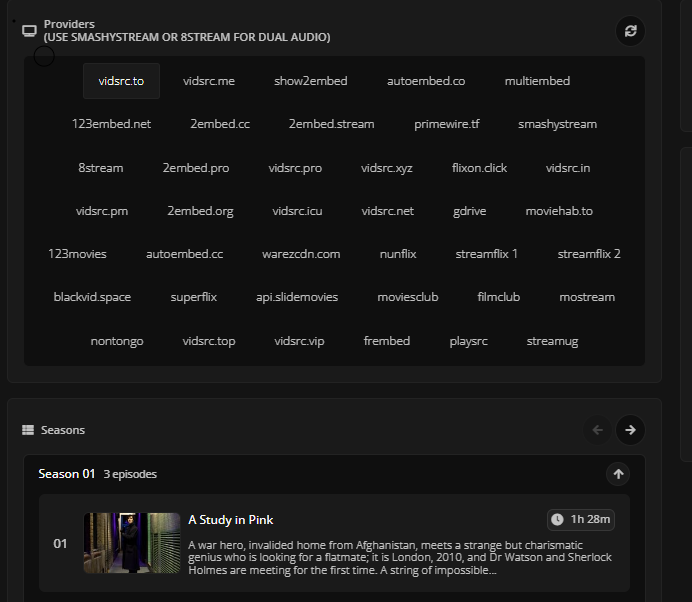Viewport: 692px width, 602px height.
Task: Expand the Season 01 header
Action: click(67, 474)
